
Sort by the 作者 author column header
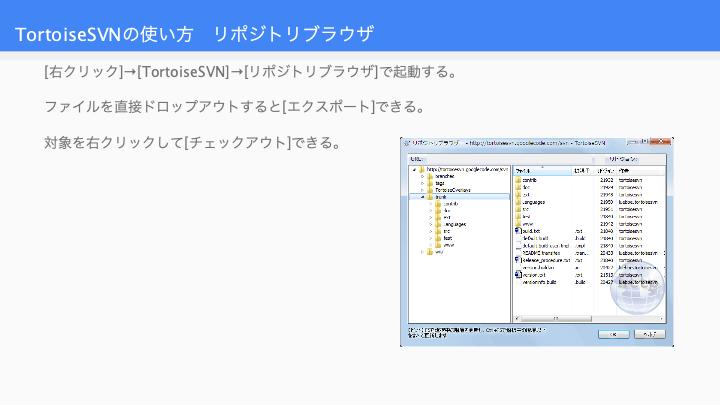click(640, 170)
